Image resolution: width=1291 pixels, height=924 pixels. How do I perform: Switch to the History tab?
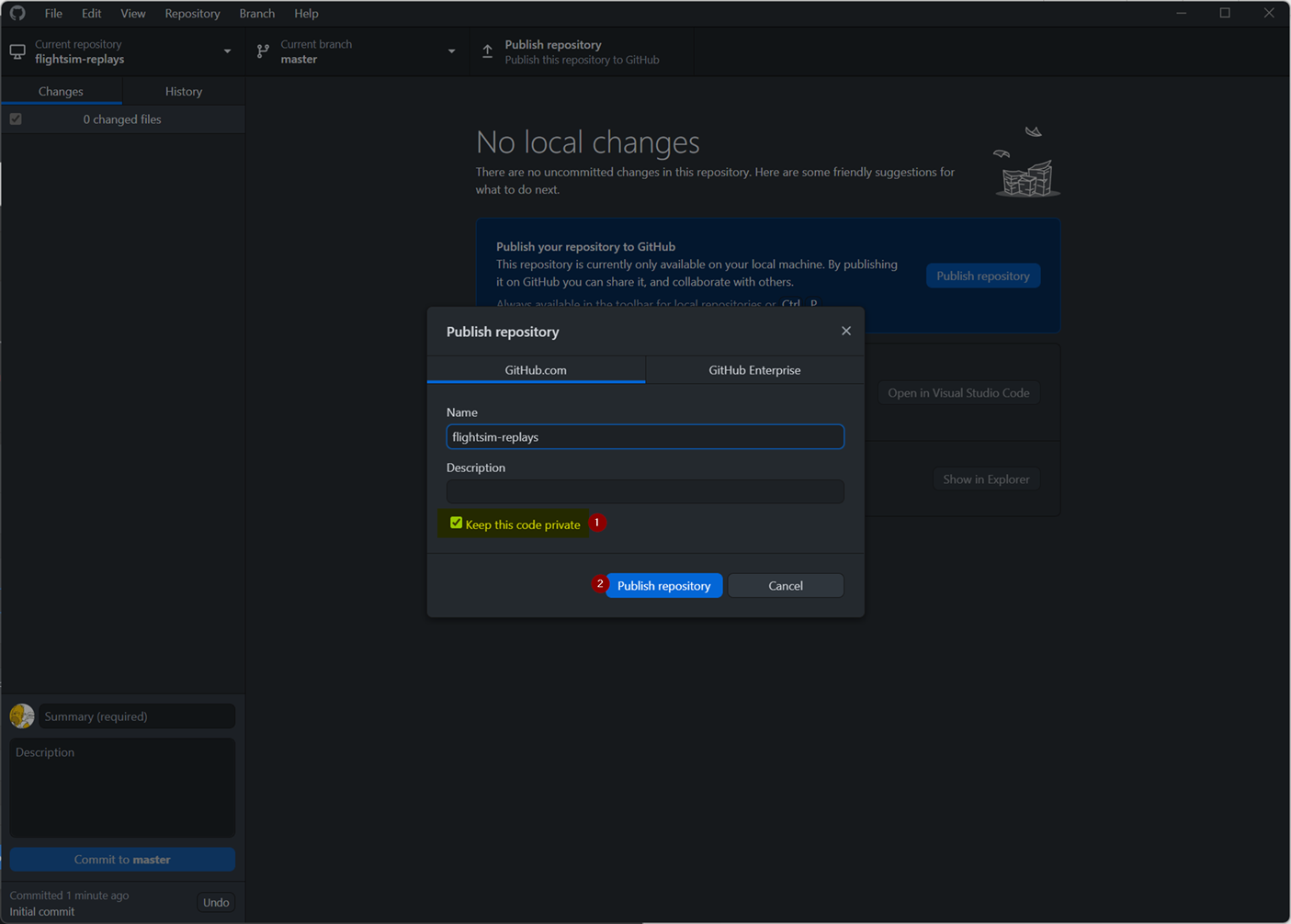click(x=184, y=91)
